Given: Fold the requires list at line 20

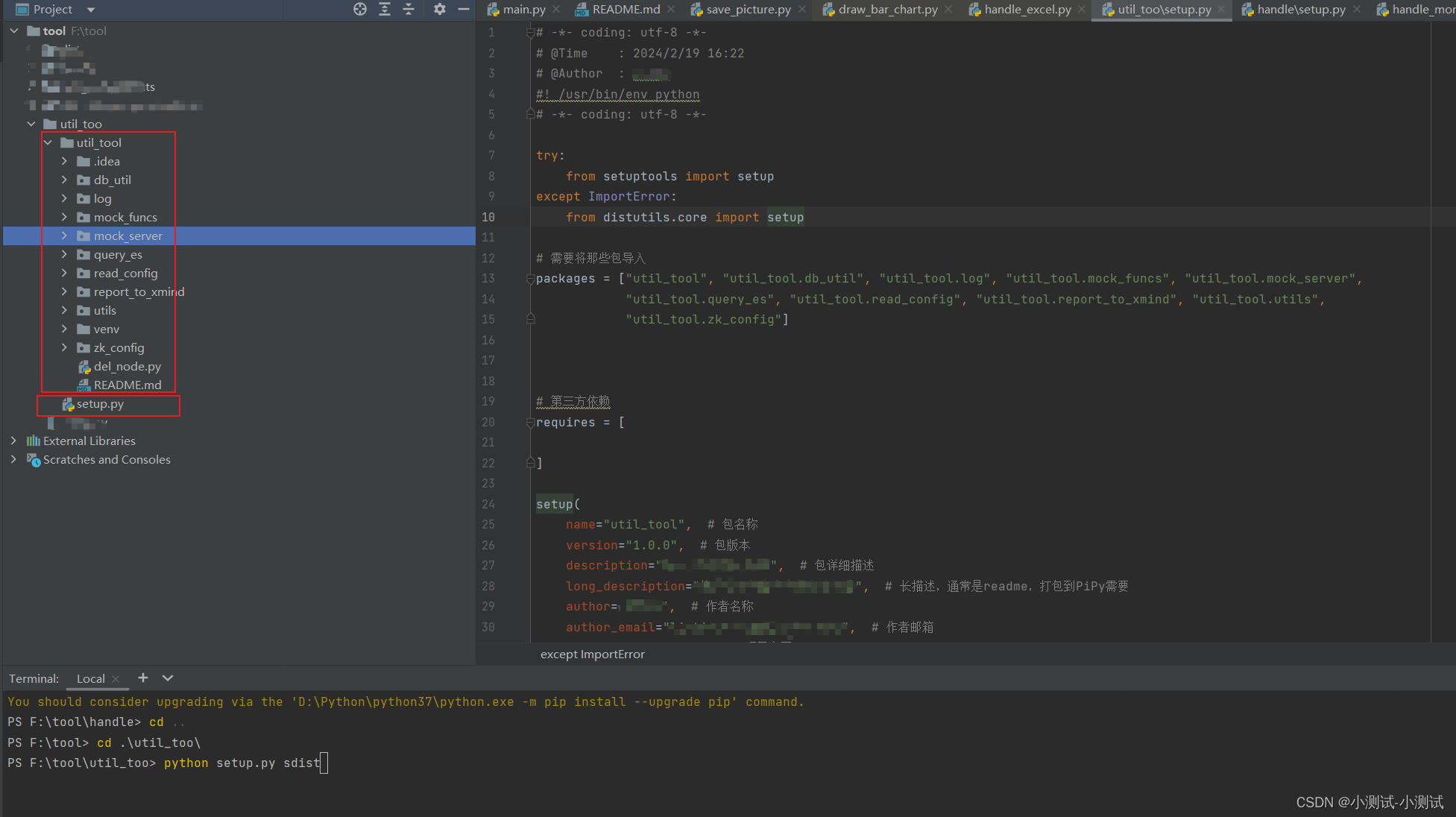Looking at the screenshot, I should point(530,423).
